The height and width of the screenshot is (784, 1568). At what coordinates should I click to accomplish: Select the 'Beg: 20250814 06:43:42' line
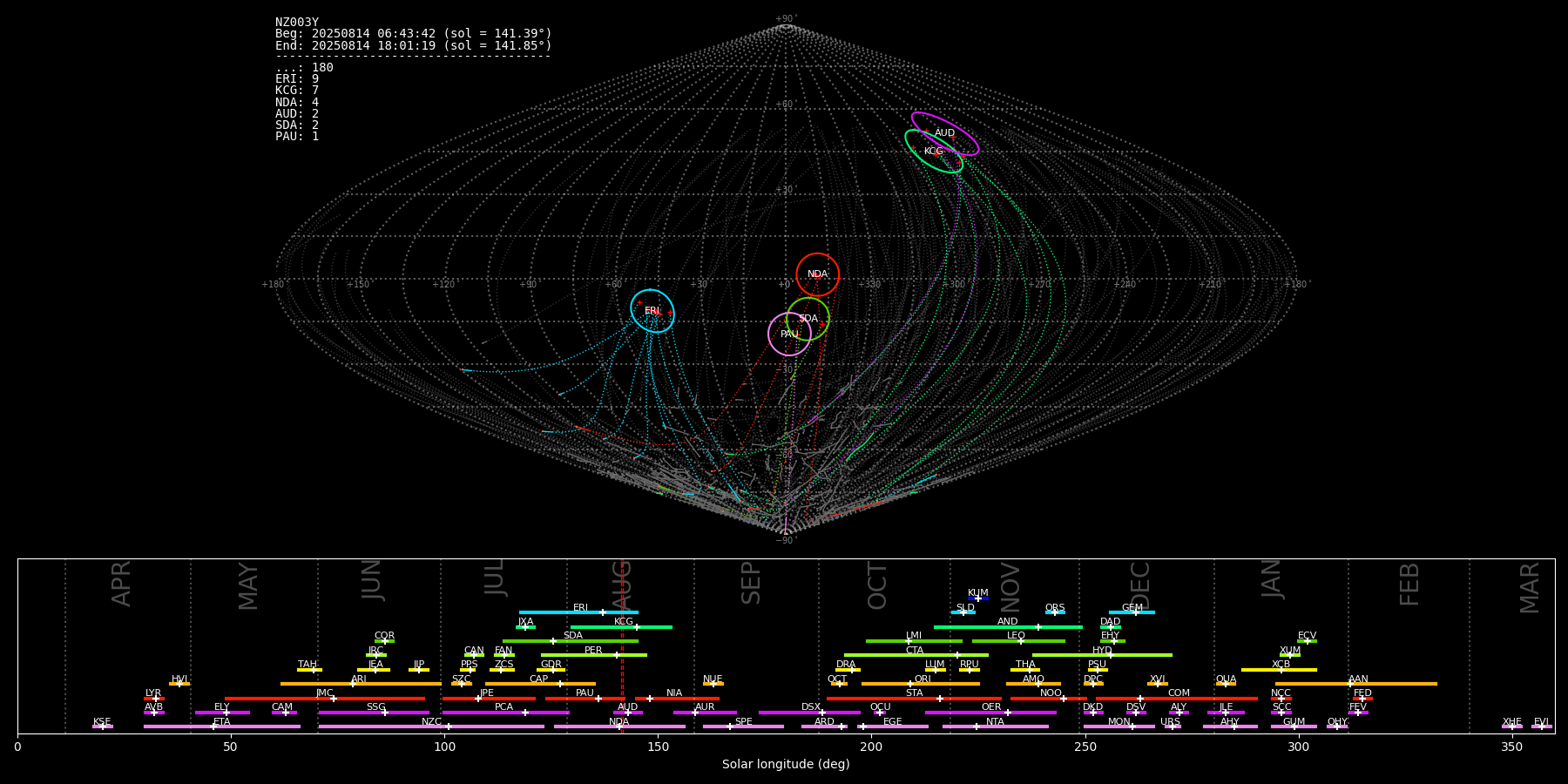pos(414,34)
